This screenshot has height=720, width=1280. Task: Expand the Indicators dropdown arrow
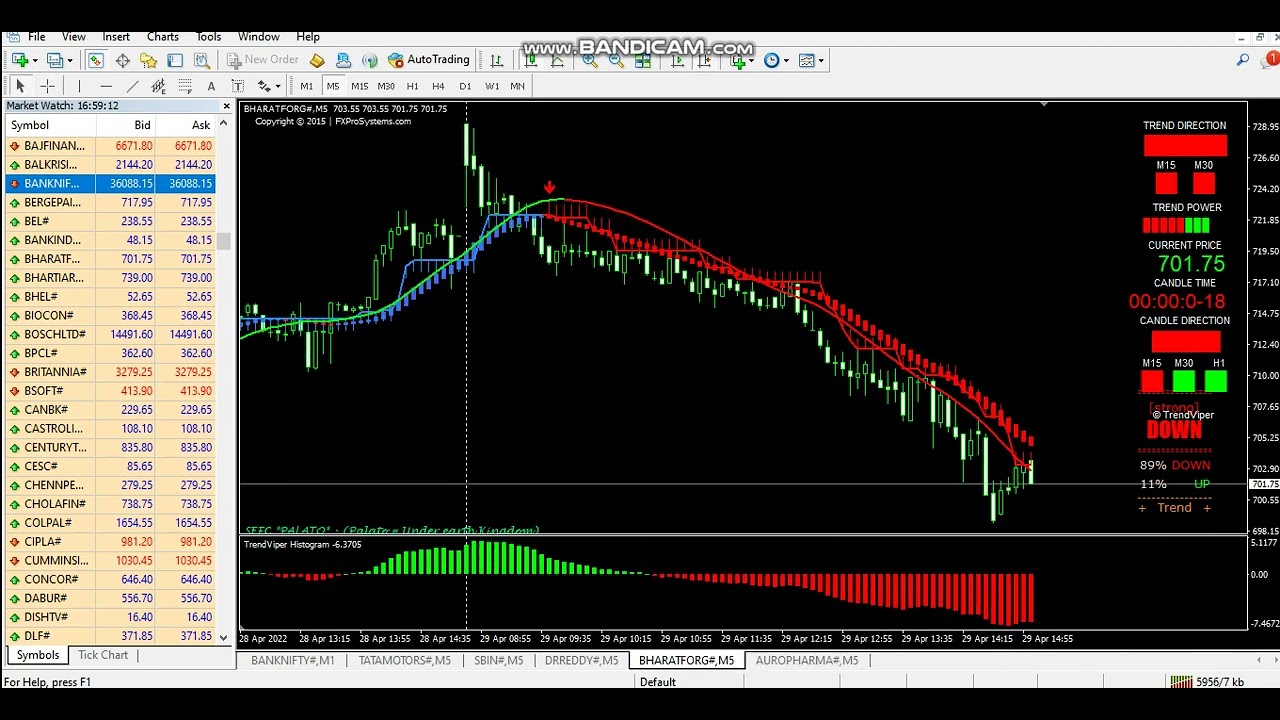pos(752,61)
